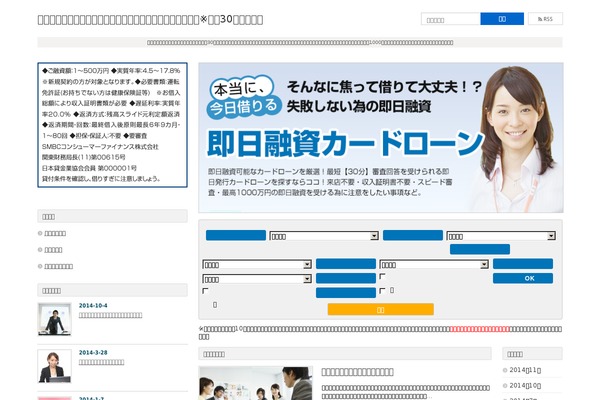Click the text 日本貸金業協会会員 第000001号
Screen dimensions: 600x400
tap(90, 168)
